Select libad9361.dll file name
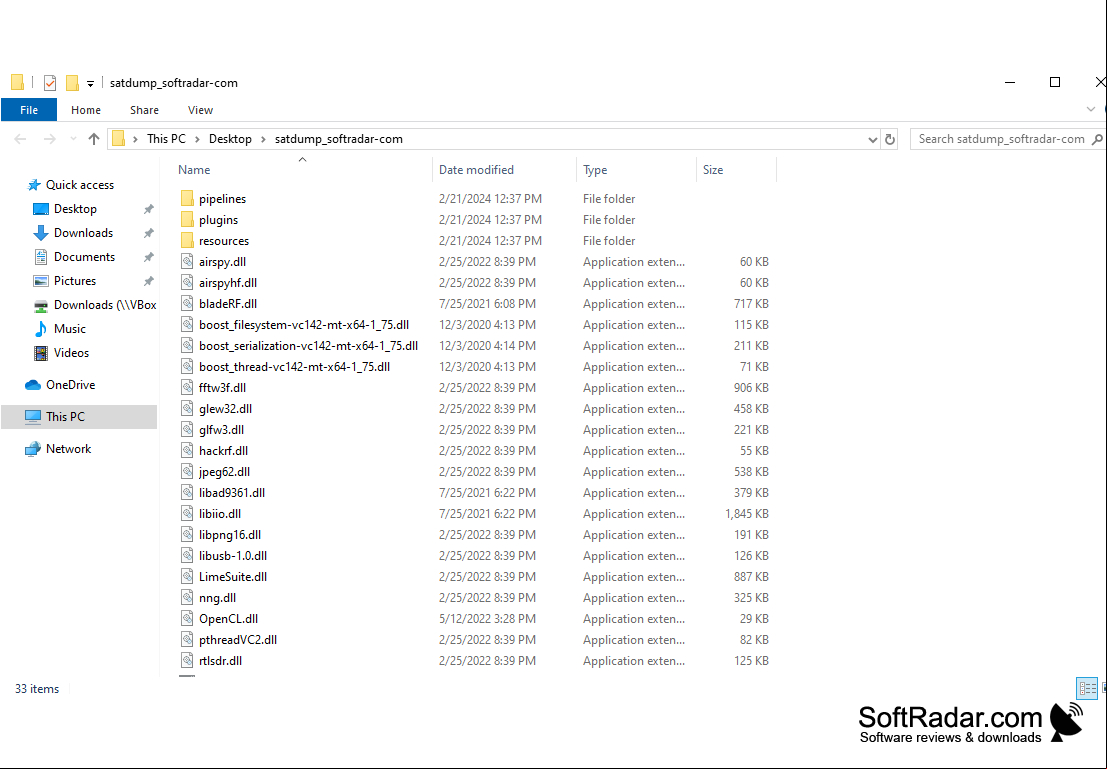The height and width of the screenshot is (769, 1107). coord(232,493)
